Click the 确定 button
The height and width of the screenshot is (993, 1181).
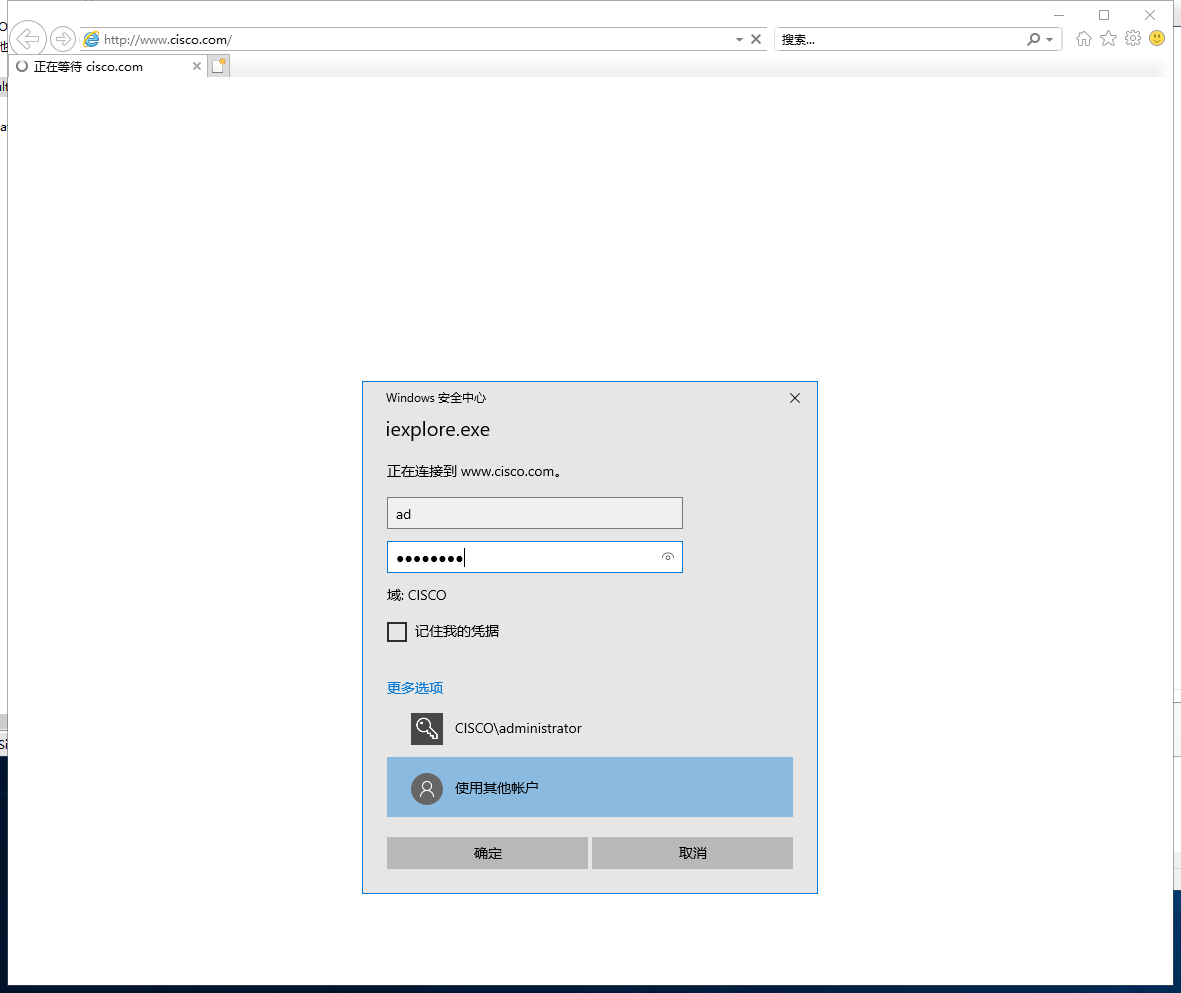(487, 853)
